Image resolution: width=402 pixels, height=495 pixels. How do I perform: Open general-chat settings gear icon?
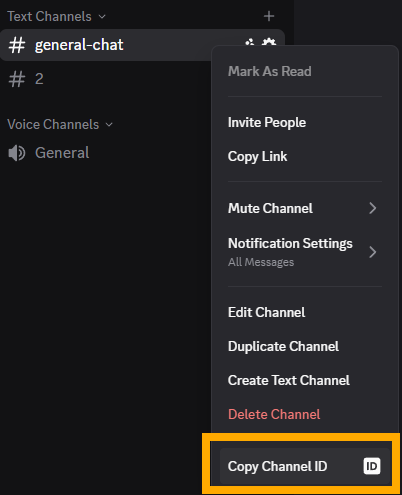pyautogui.click(x=269, y=42)
